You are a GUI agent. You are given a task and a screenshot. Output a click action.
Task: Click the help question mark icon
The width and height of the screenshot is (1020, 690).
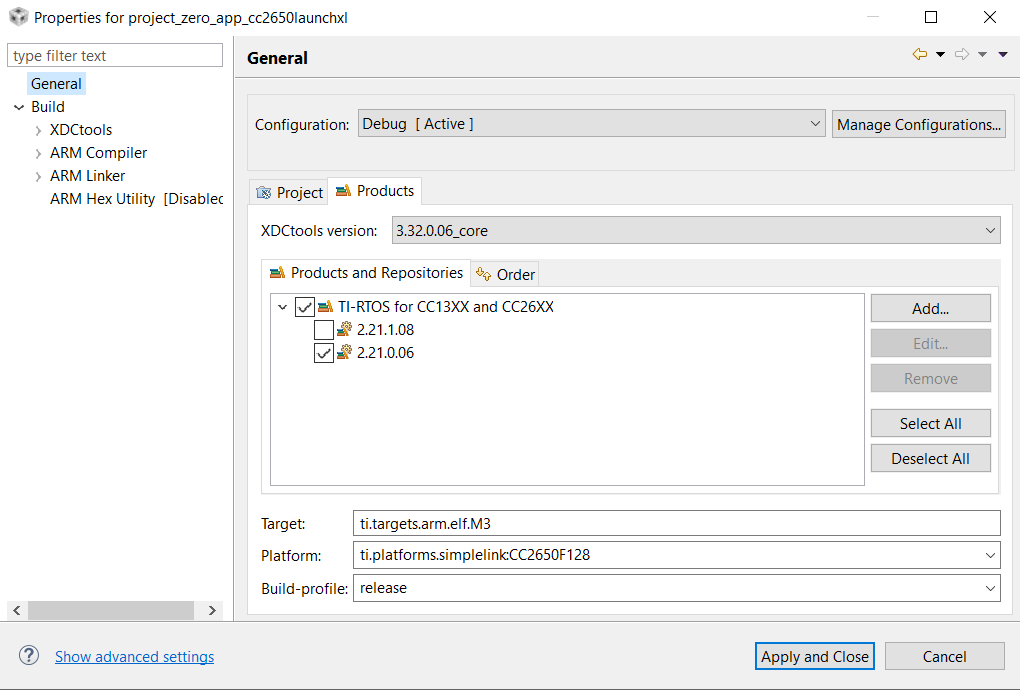[29, 656]
